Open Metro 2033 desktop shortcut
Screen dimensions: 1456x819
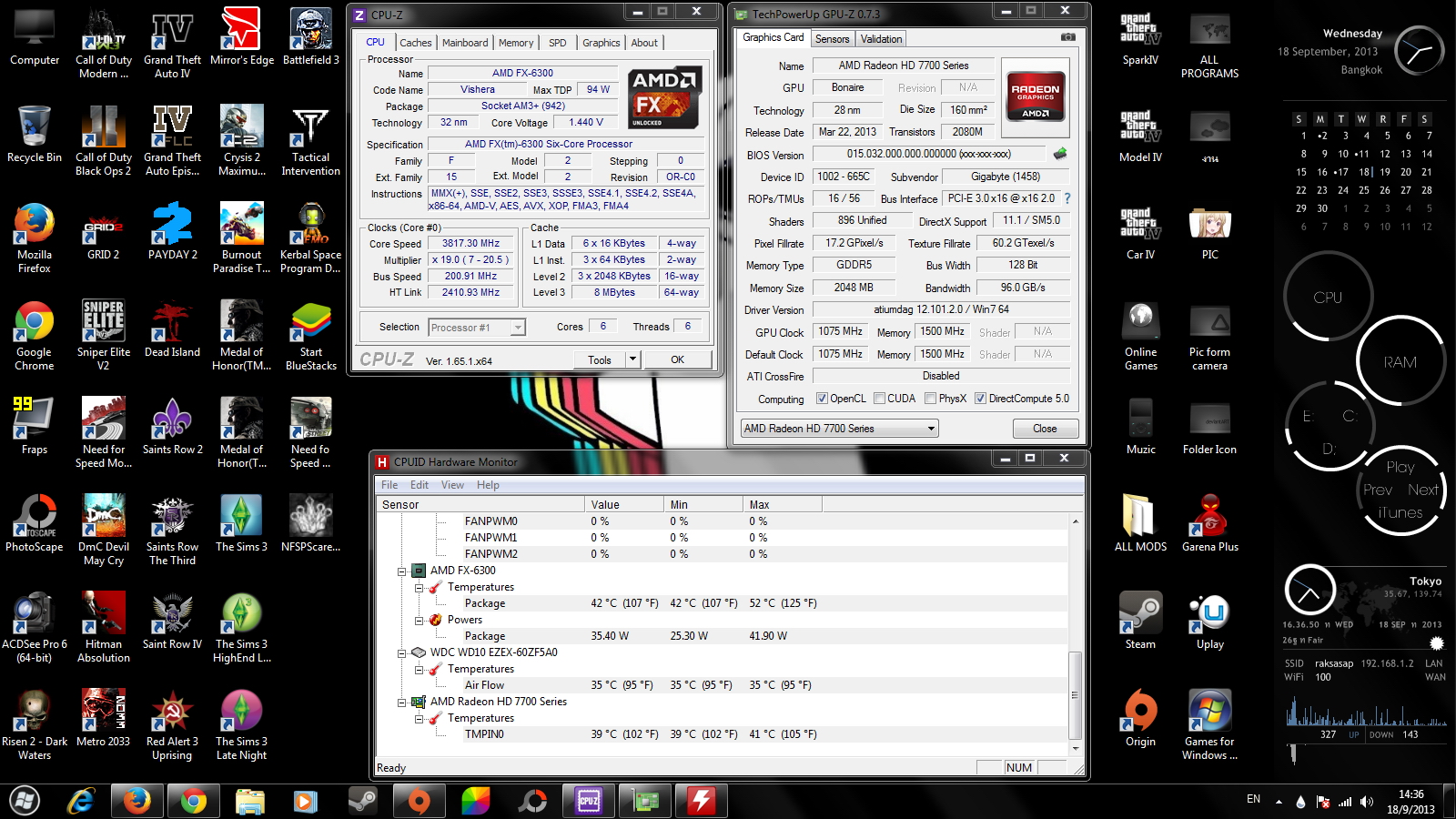104,719
